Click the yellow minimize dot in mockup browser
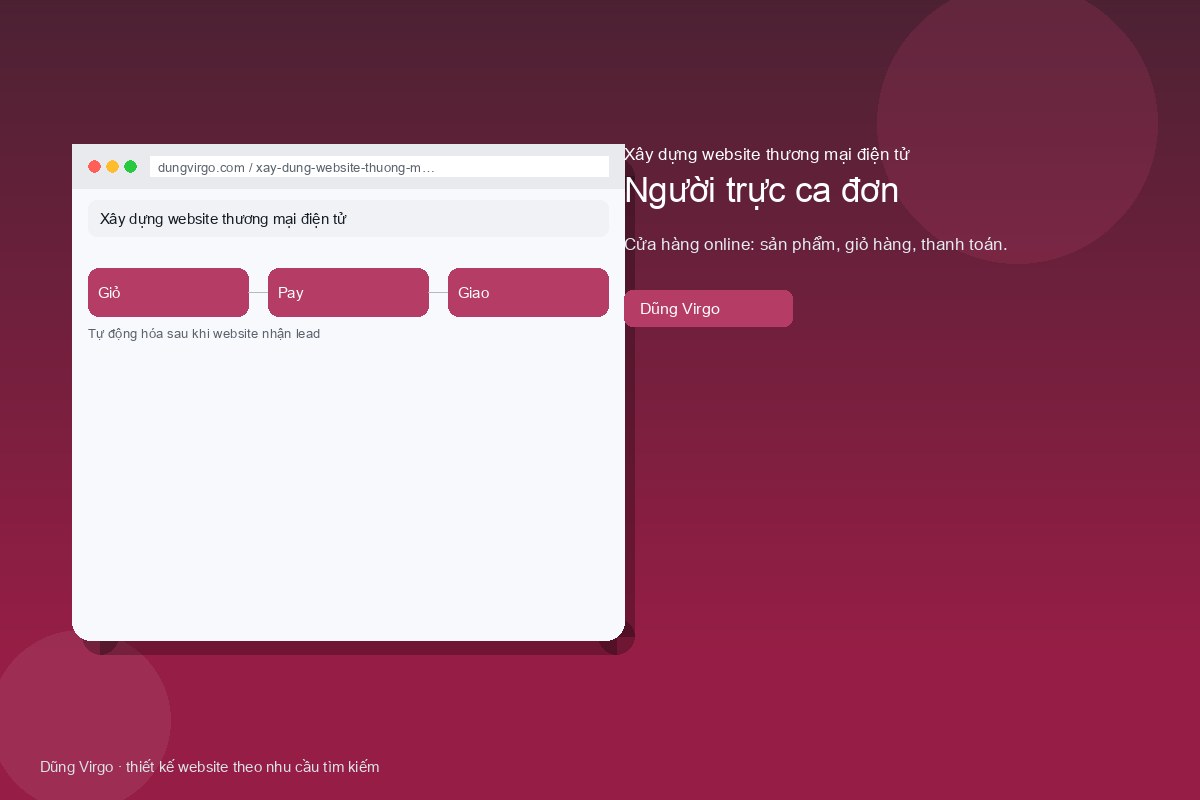The width and height of the screenshot is (1200, 800). 112,167
